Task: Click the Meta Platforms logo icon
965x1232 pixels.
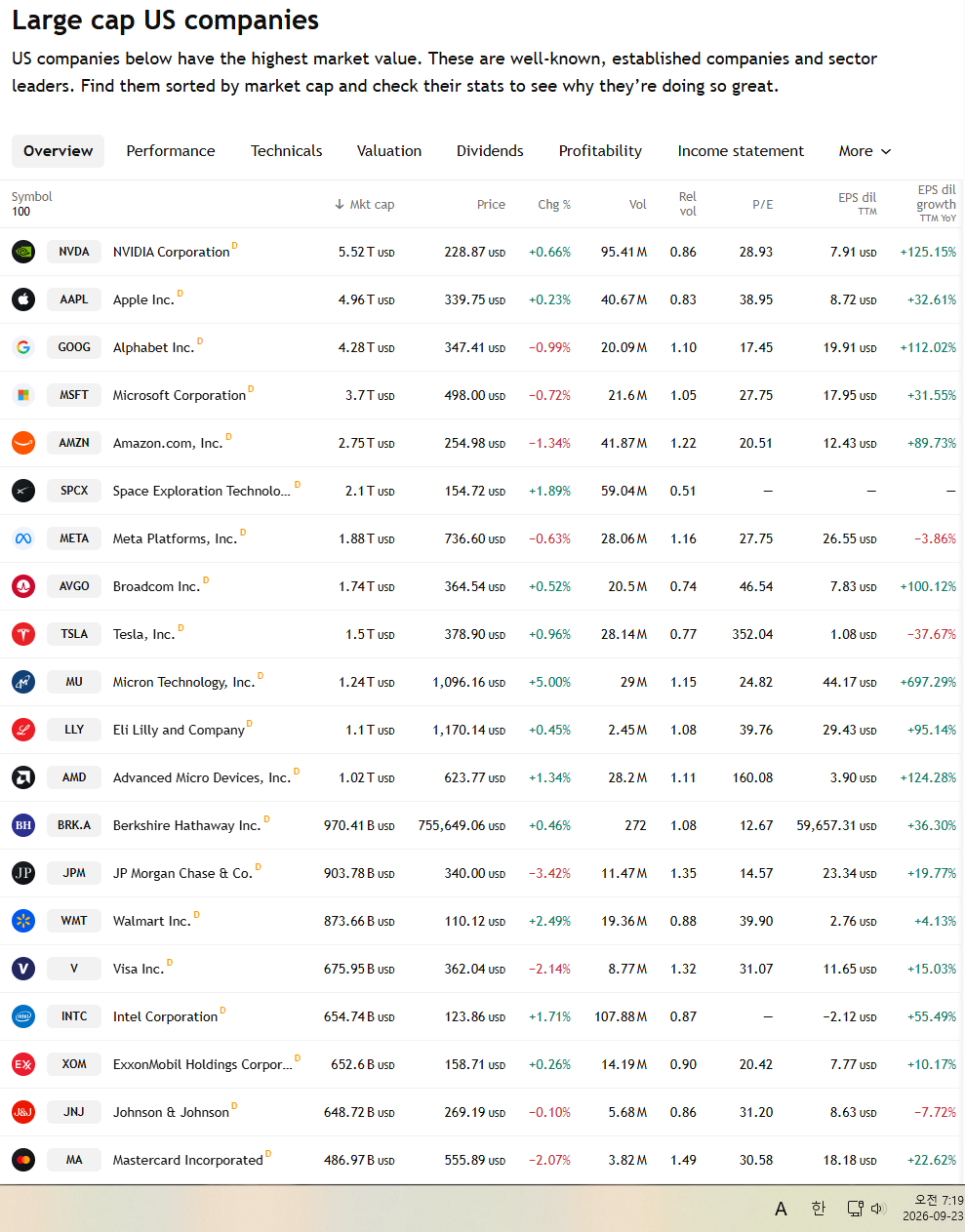Action: 23,538
